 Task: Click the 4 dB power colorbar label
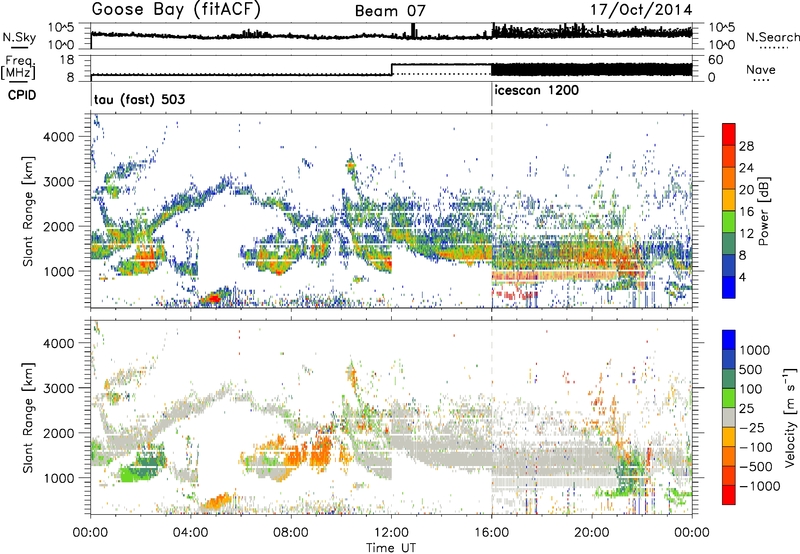tap(742, 277)
